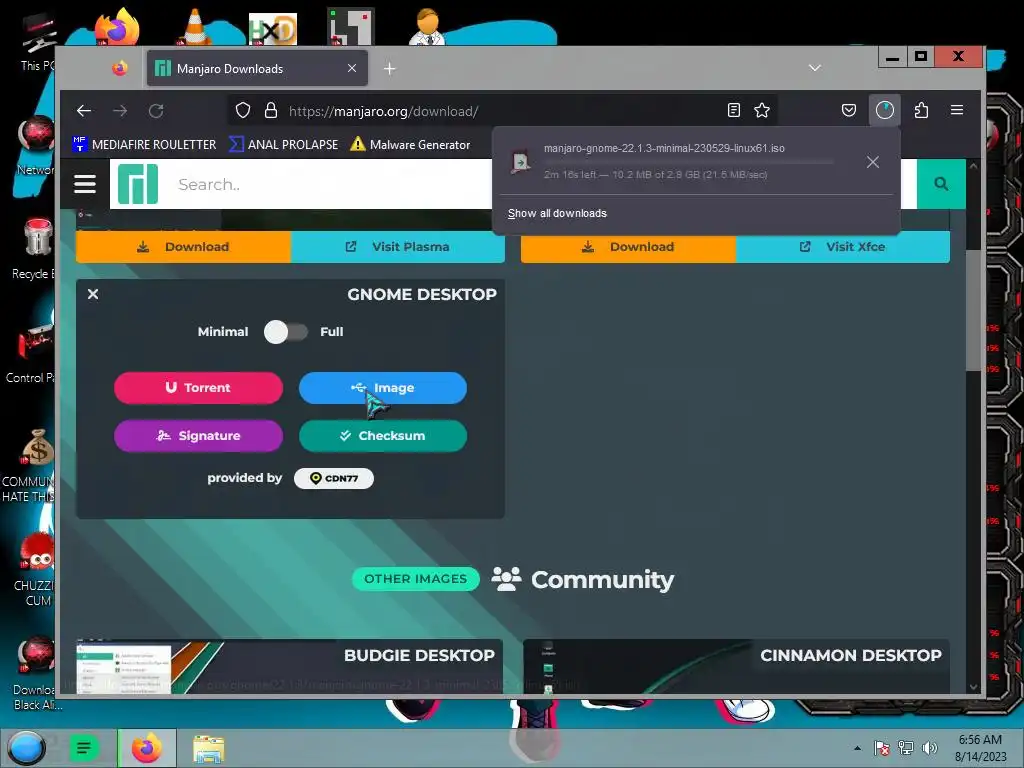Cancel the manjaro-gnome ISO download

coord(872,162)
